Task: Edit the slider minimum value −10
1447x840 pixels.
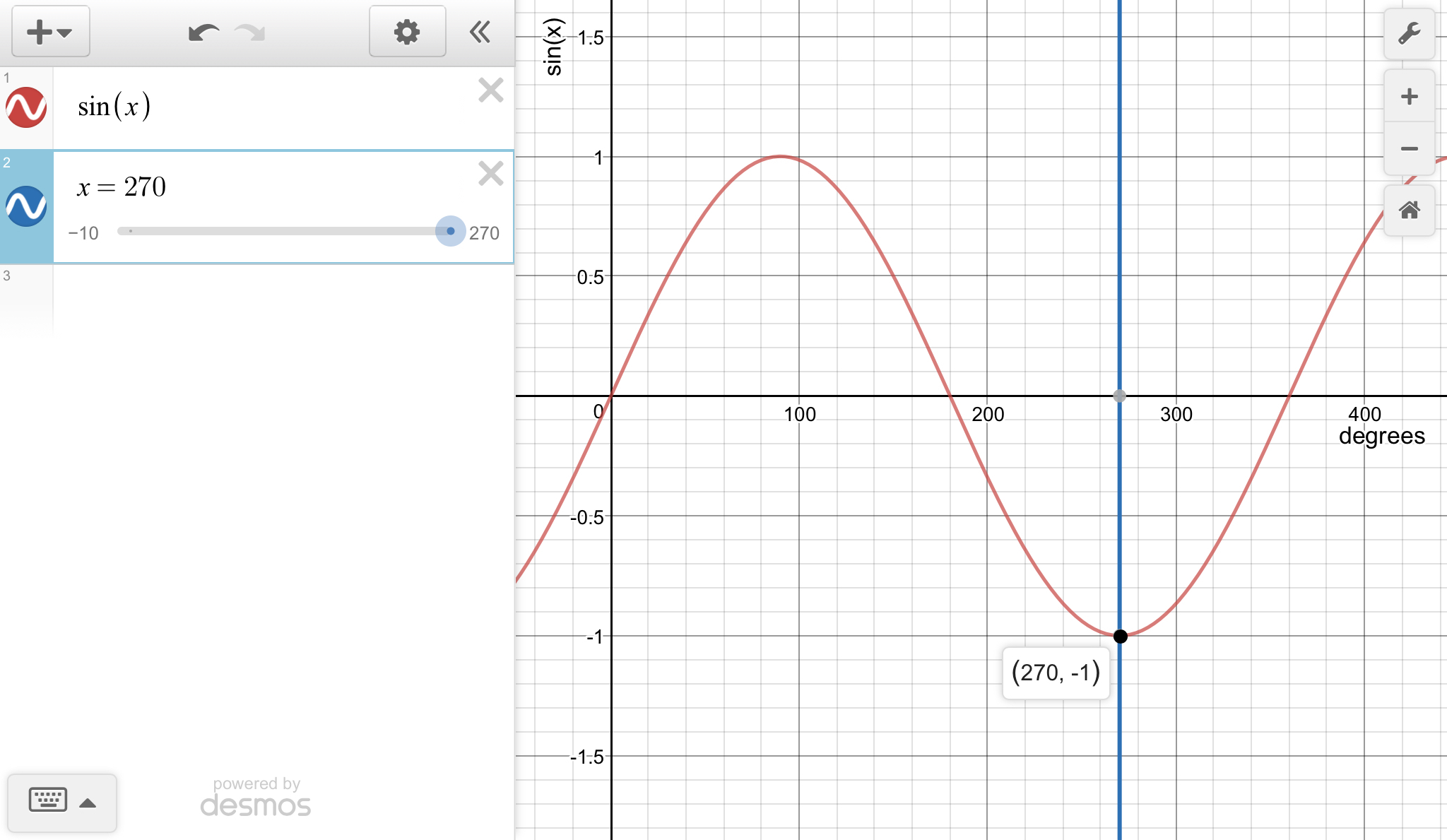Action: (x=83, y=233)
